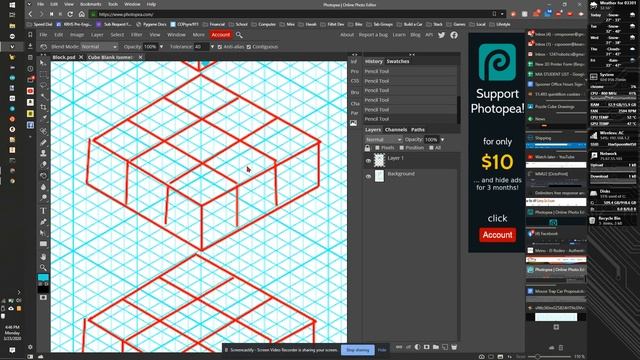Toggle the lock Pixels checkbox

378,148
